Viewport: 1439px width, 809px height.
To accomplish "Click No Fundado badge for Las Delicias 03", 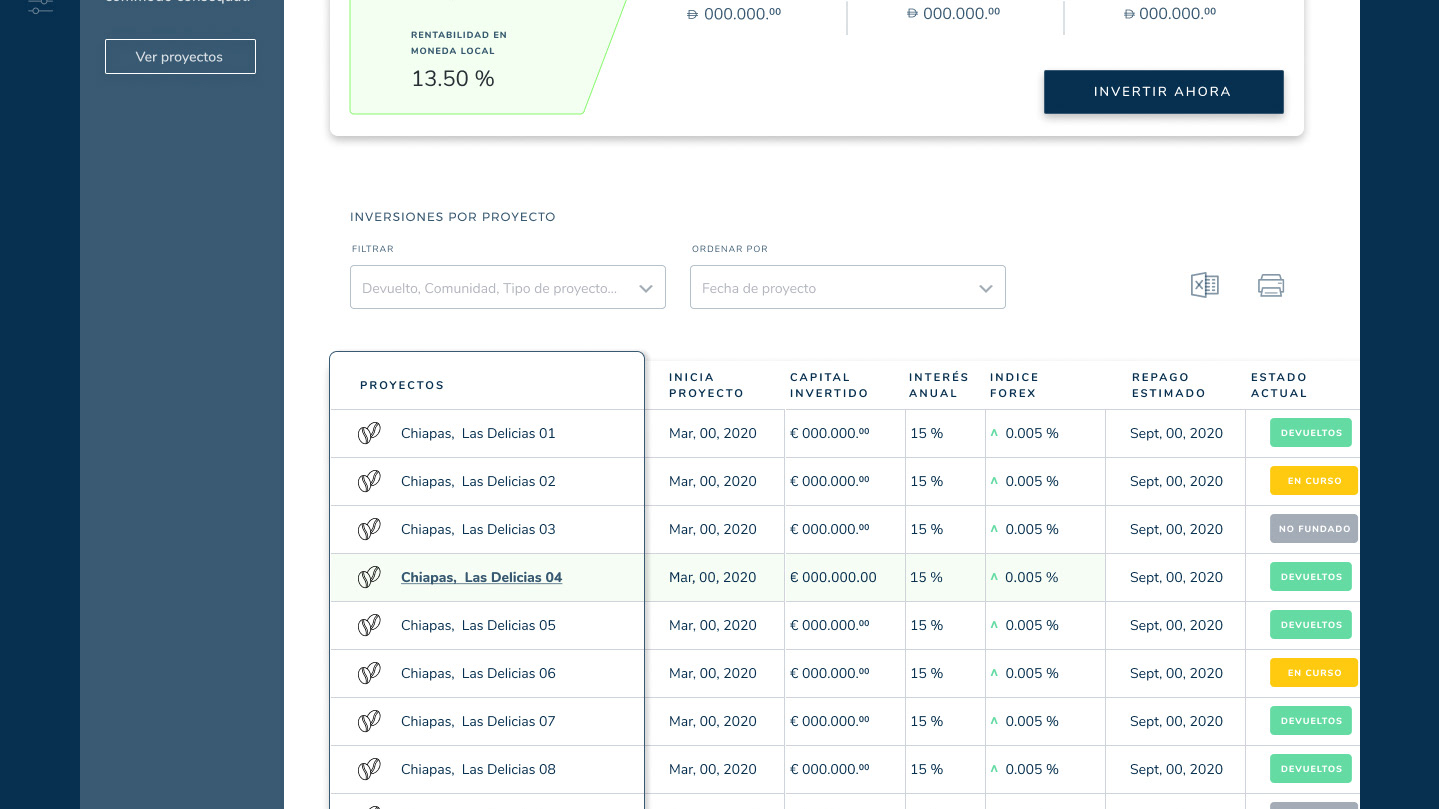I will tap(1314, 529).
